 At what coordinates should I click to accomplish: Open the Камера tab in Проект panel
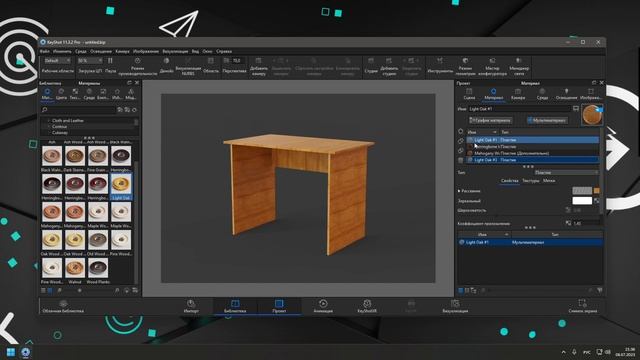coord(518,94)
